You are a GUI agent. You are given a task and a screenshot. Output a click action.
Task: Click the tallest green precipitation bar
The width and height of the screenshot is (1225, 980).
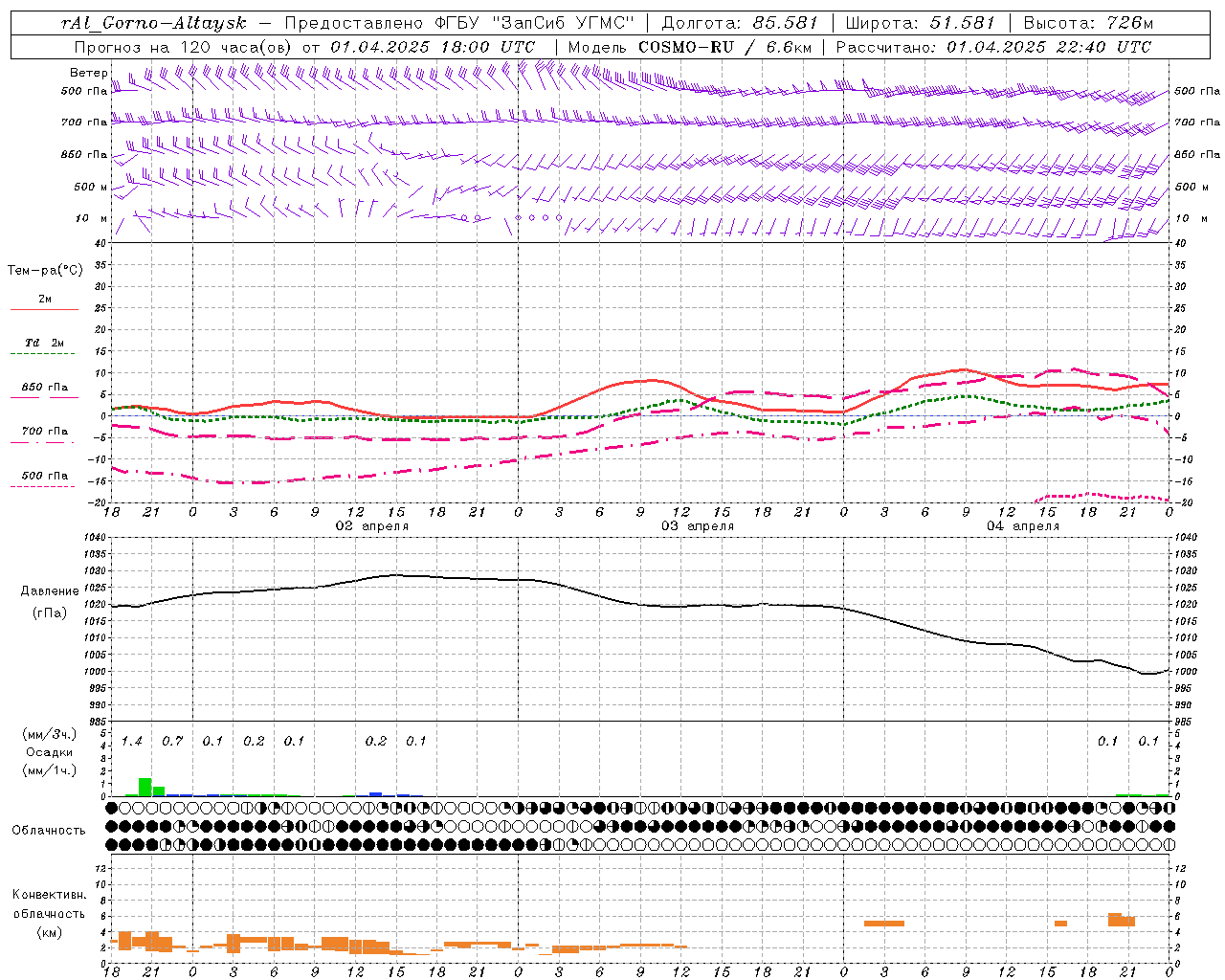[x=145, y=787]
